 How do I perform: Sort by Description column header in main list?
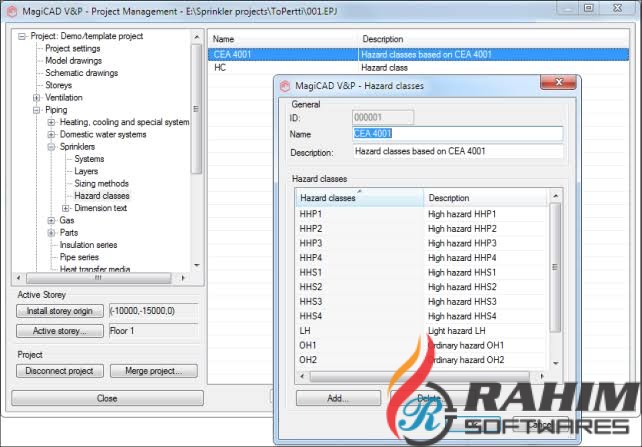coord(493,39)
